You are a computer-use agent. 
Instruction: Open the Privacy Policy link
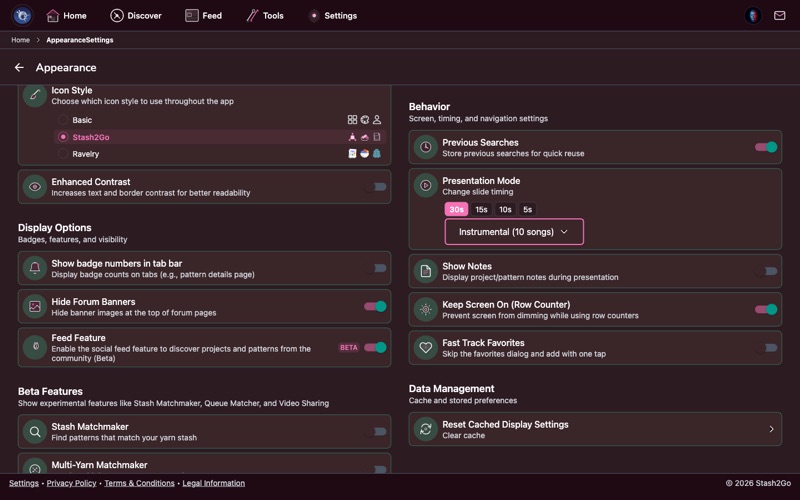pos(72,483)
